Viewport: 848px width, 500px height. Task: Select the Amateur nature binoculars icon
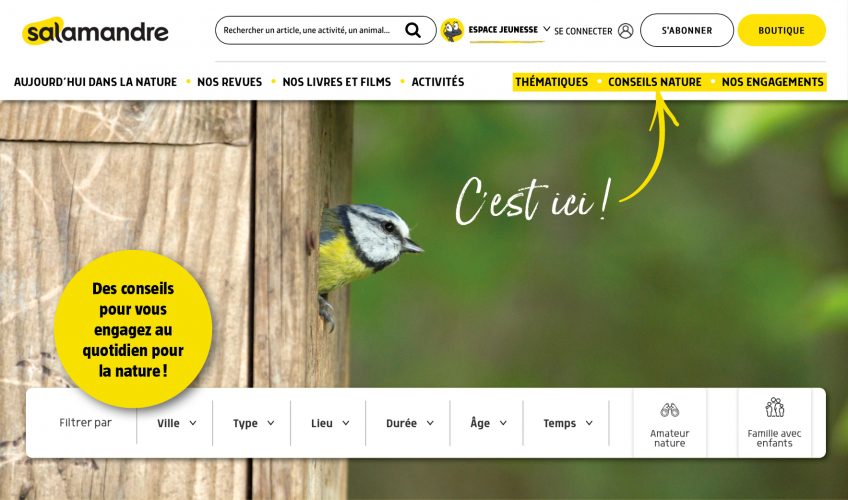pyautogui.click(x=670, y=410)
